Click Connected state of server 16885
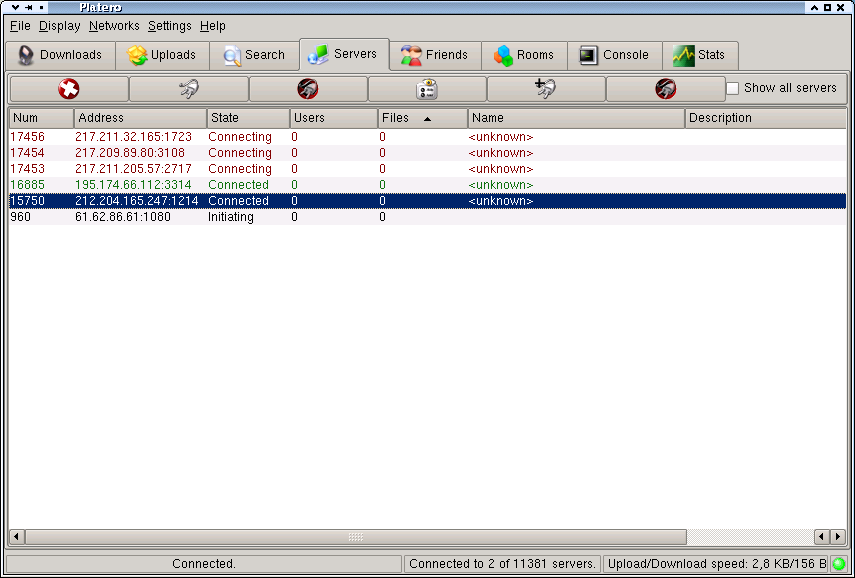The image size is (855, 578). tap(238, 185)
